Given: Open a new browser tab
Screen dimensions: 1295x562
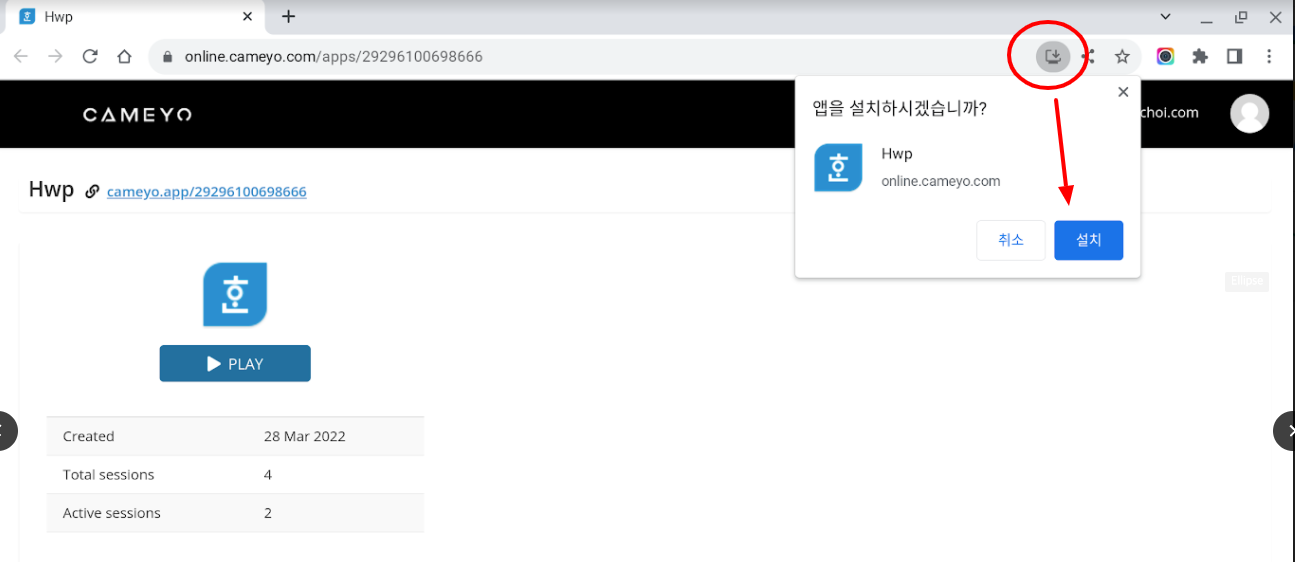Looking at the screenshot, I should [x=288, y=16].
